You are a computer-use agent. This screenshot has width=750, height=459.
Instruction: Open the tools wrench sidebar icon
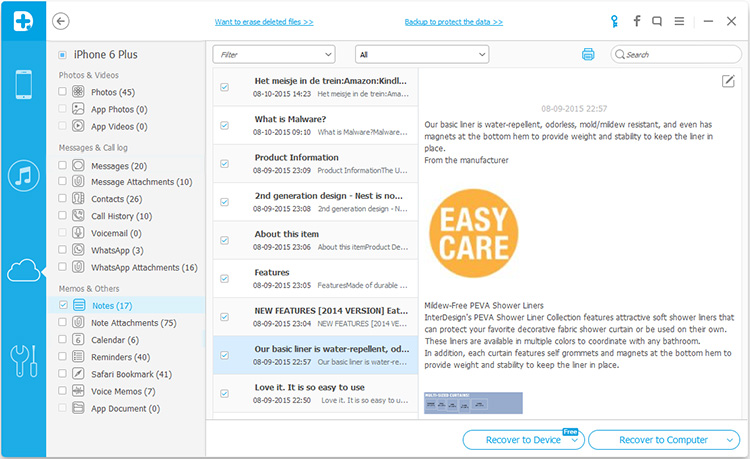(23, 361)
